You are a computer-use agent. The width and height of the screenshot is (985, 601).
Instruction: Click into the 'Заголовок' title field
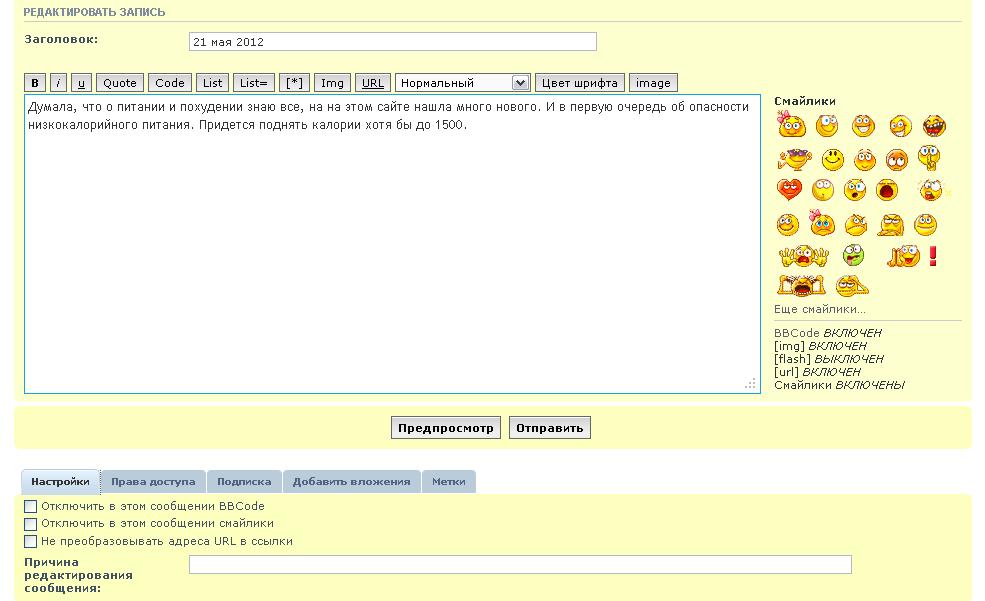tap(392, 42)
